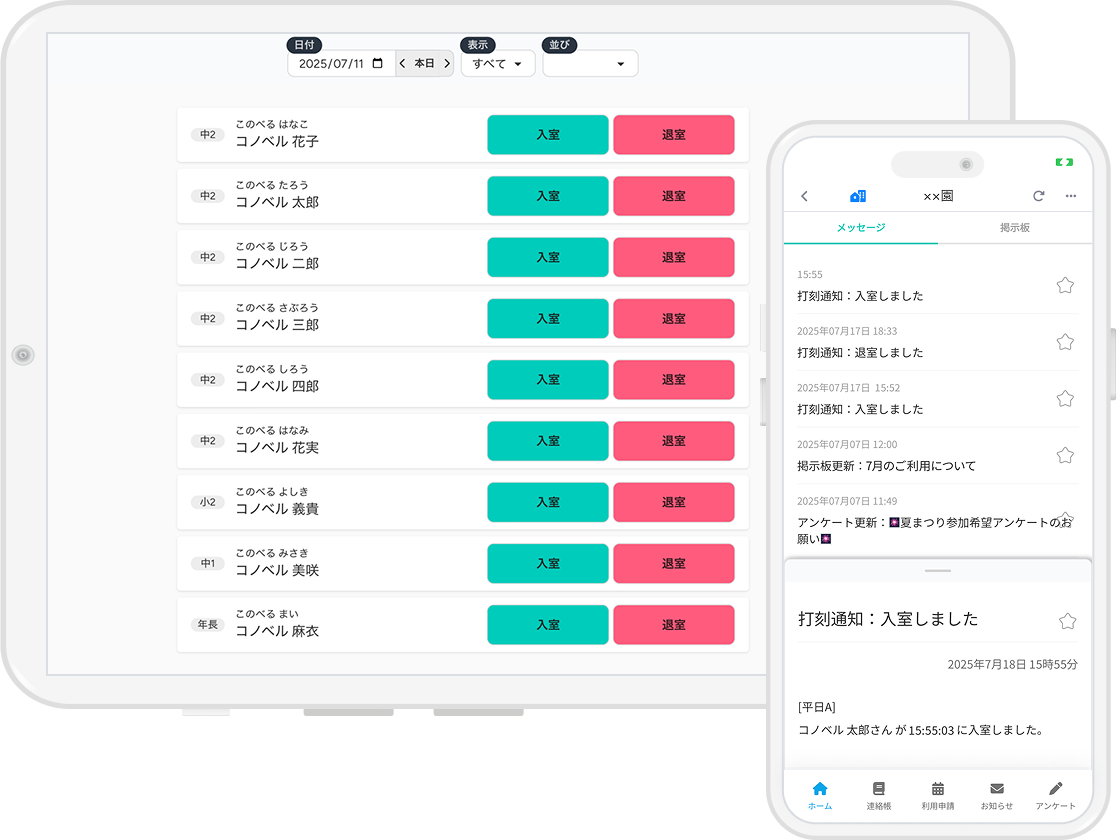This screenshot has height=840, width=1116.
Task: Open the calendar picker in date field
Action: [x=377, y=64]
